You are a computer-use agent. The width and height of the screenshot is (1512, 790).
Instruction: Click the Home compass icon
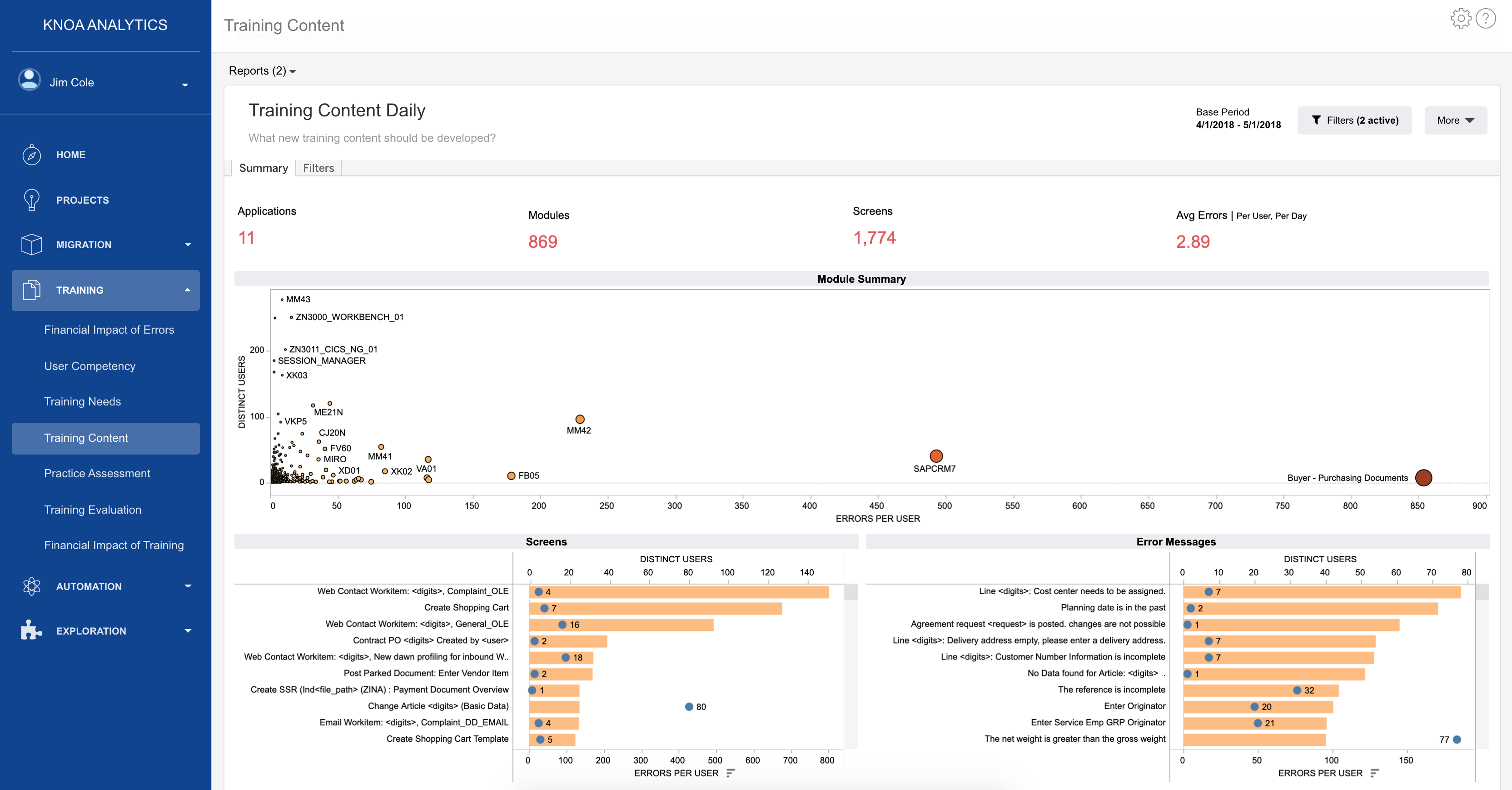(x=32, y=155)
